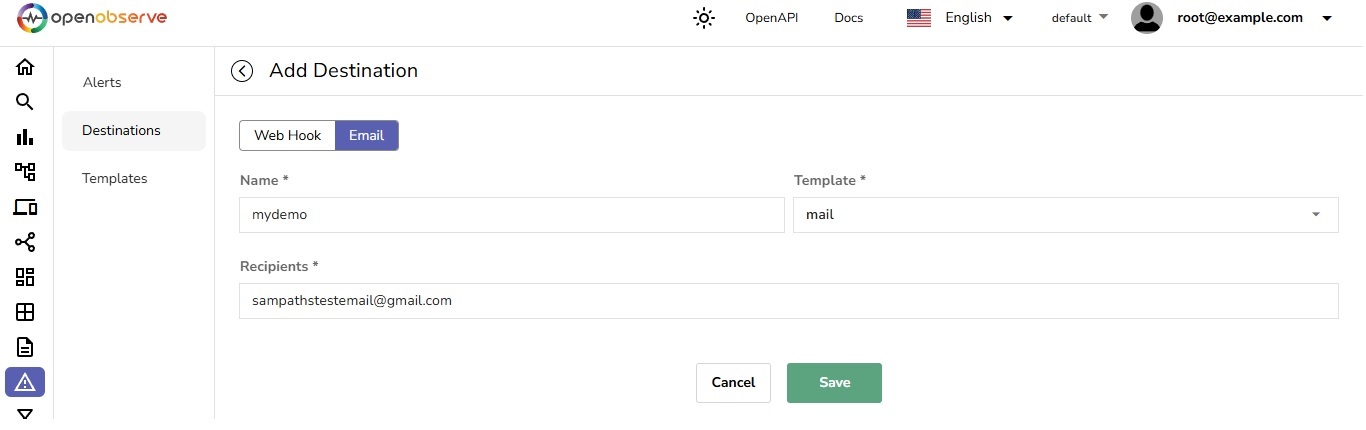
Task: Open the Dashboards grid icon
Action: (25, 277)
